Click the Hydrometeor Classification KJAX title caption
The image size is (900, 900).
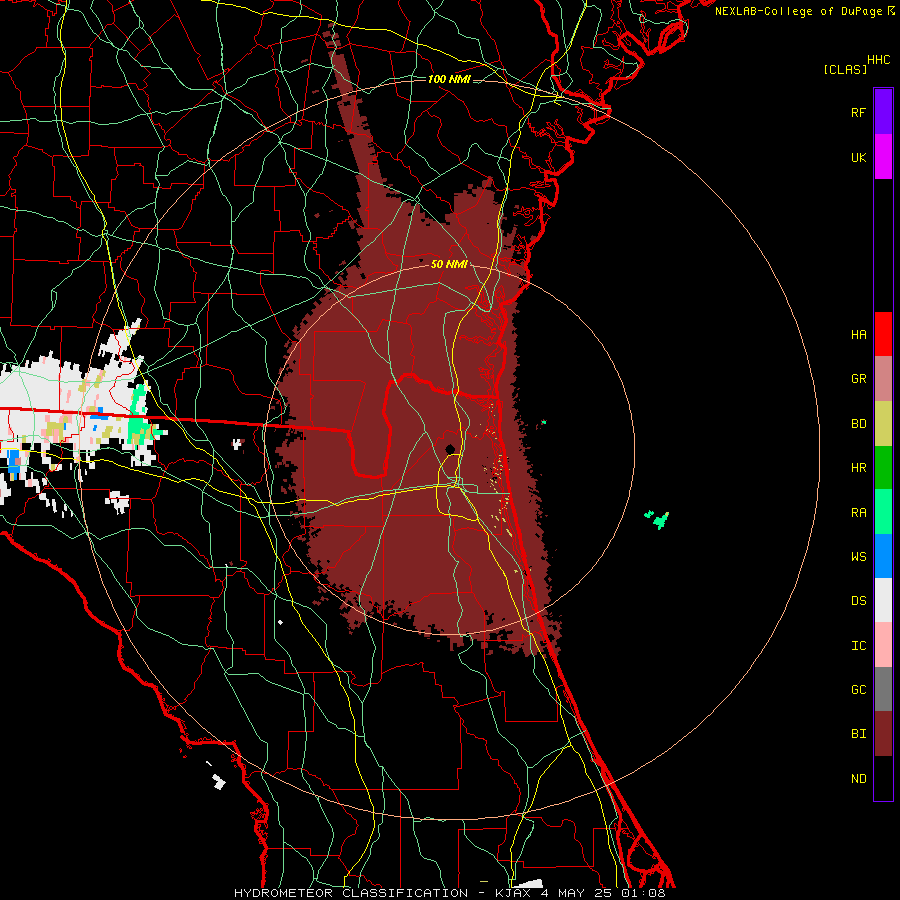click(449, 893)
